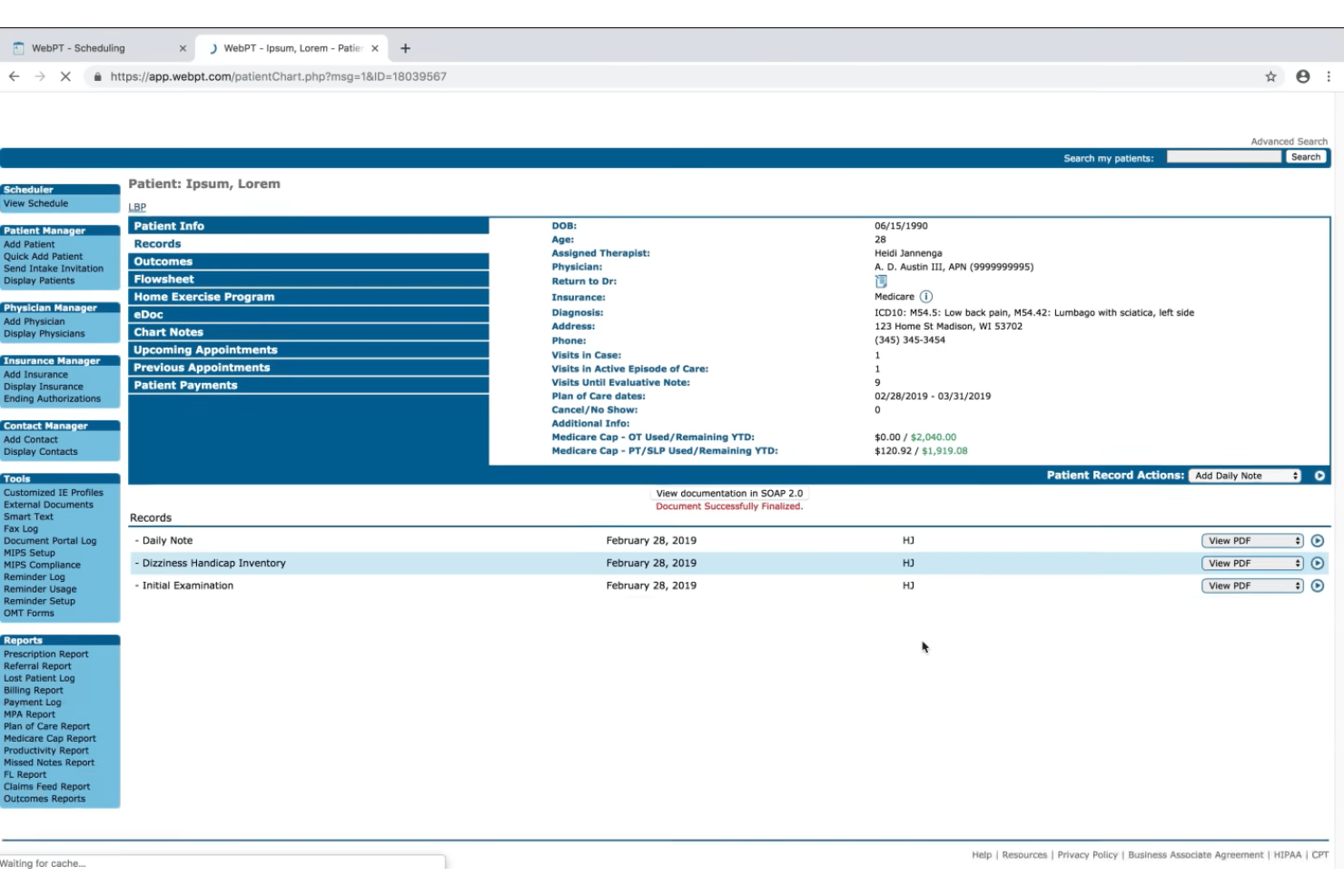Click Add Physician in sidebar
Image resolution: width=1344 pixels, height=896 pixels.
tap(34, 322)
